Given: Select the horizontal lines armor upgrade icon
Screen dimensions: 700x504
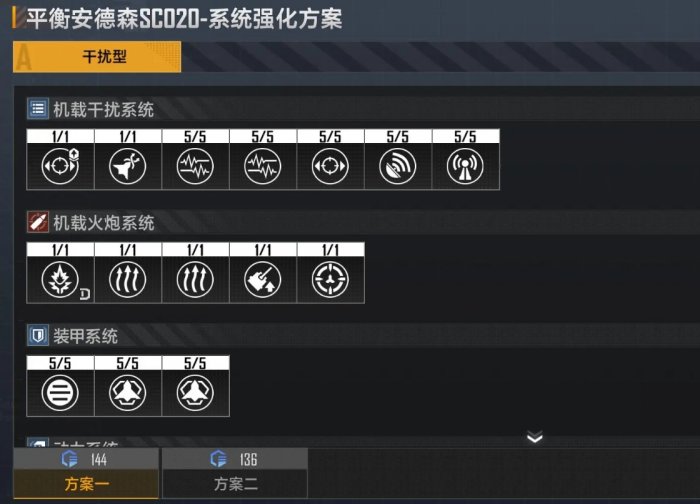Looking at the screenshot, I should coord(60,393).
